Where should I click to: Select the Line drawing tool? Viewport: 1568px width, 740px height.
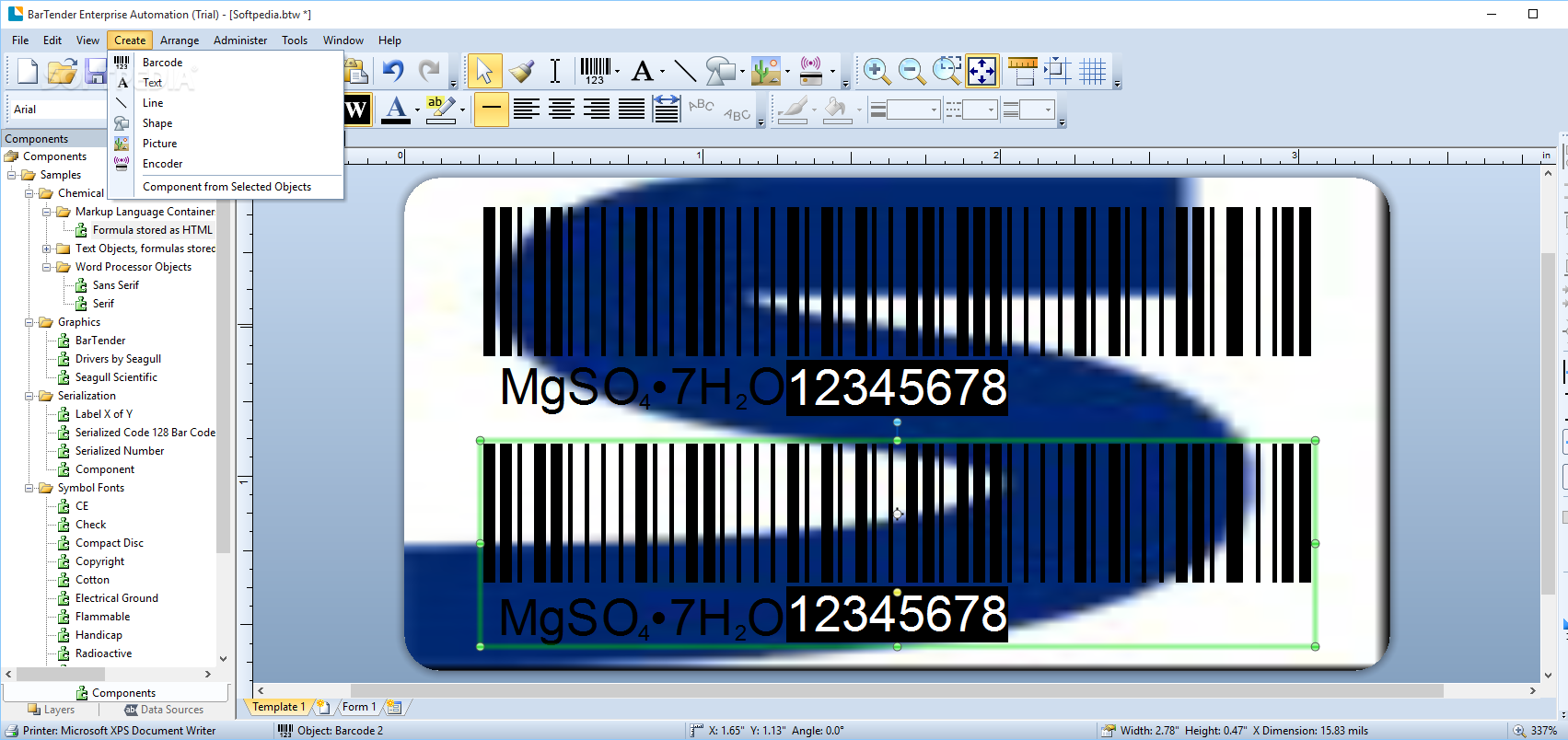point(684,71)
